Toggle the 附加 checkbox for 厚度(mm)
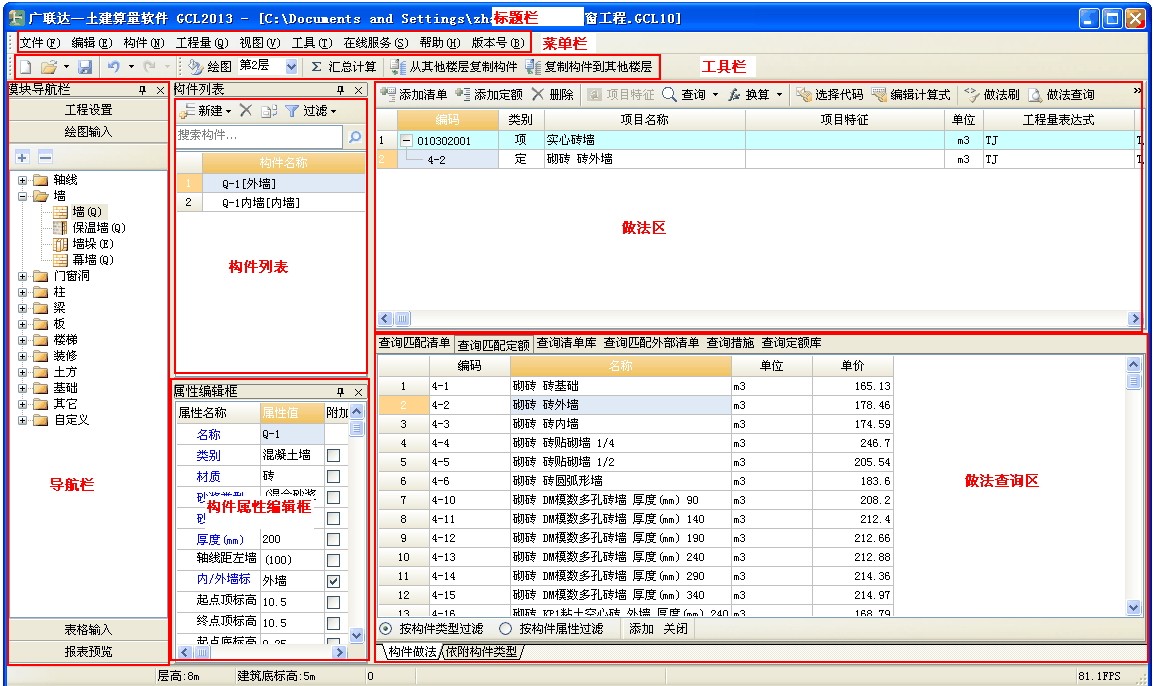This screenshot has height=686, width=1153. pos(333,539)
